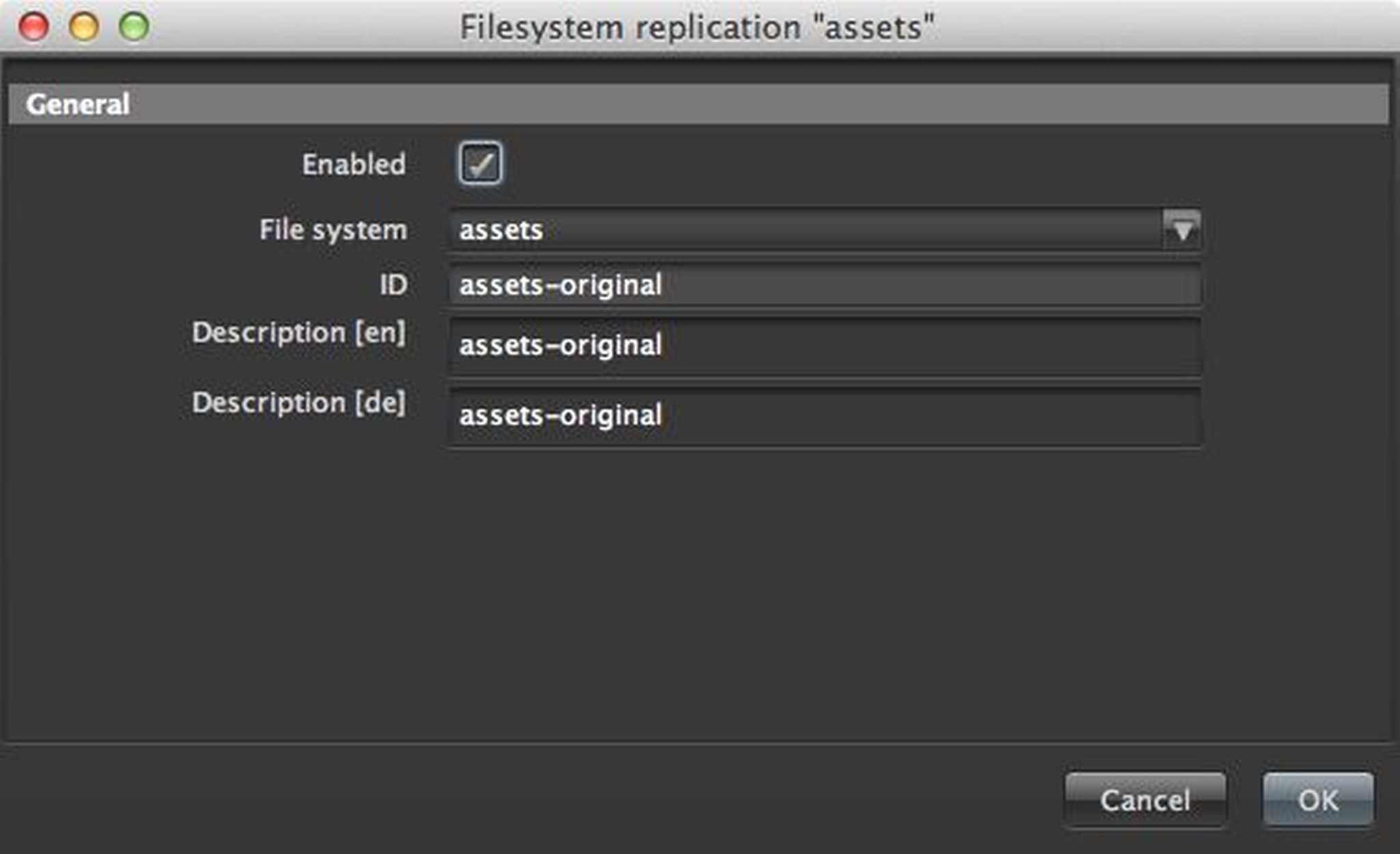Click the Description [en] label
Viewport: 1400px width, 854px height.
[x=299, y=333]
